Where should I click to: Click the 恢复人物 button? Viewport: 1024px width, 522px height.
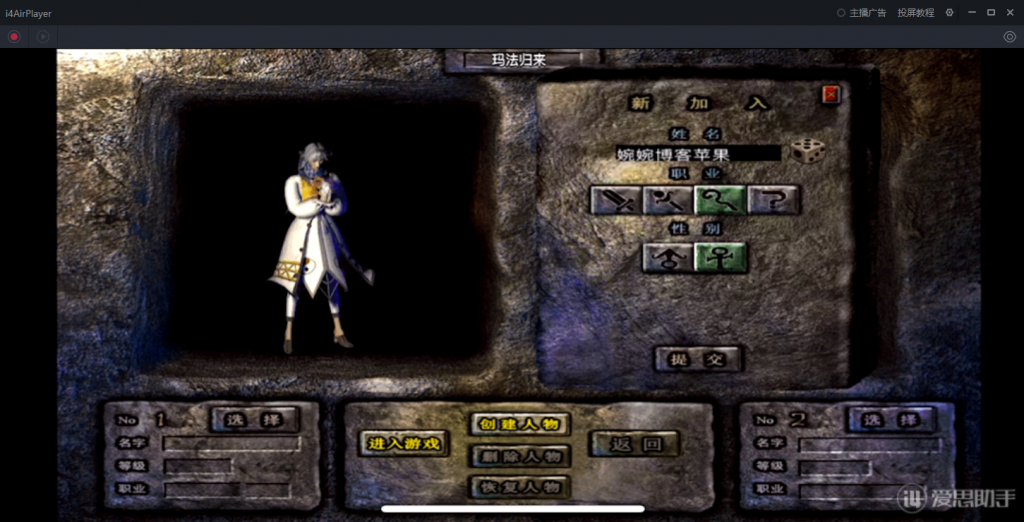[520, 487]
